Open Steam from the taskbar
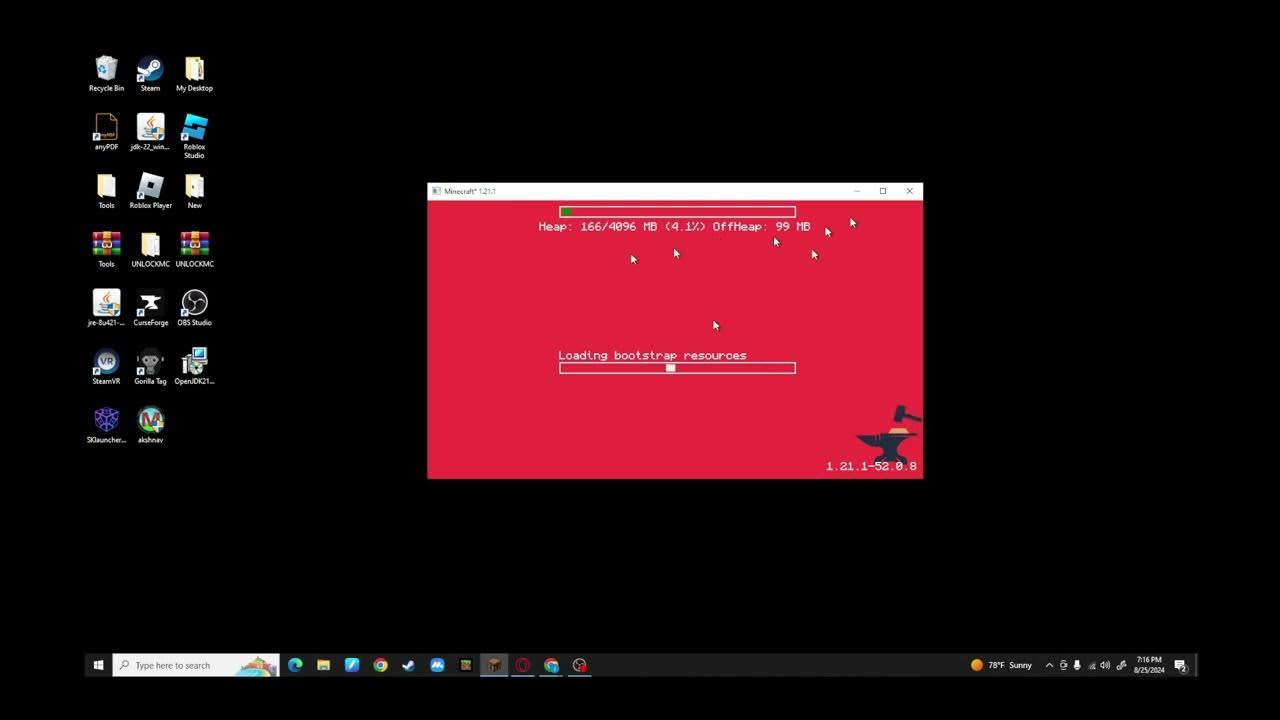 pos(408,665)
